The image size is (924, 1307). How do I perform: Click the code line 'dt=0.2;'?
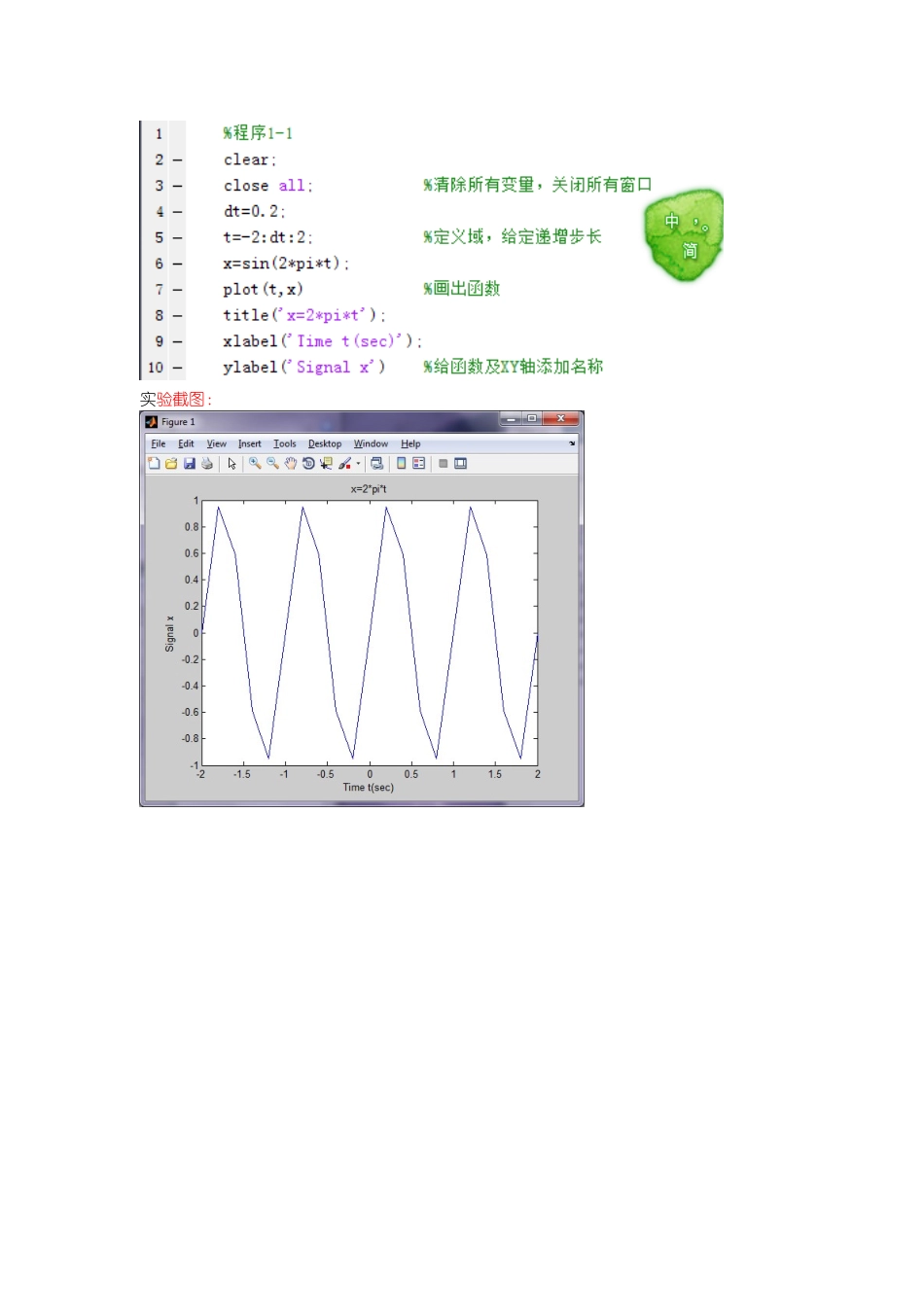[x=255, y=211]
